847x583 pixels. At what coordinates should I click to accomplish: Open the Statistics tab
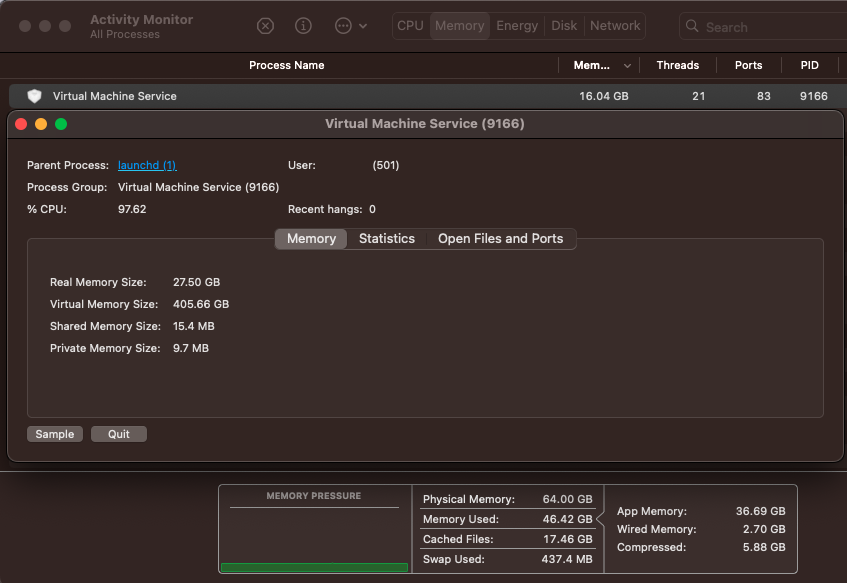tap(387, 239)
